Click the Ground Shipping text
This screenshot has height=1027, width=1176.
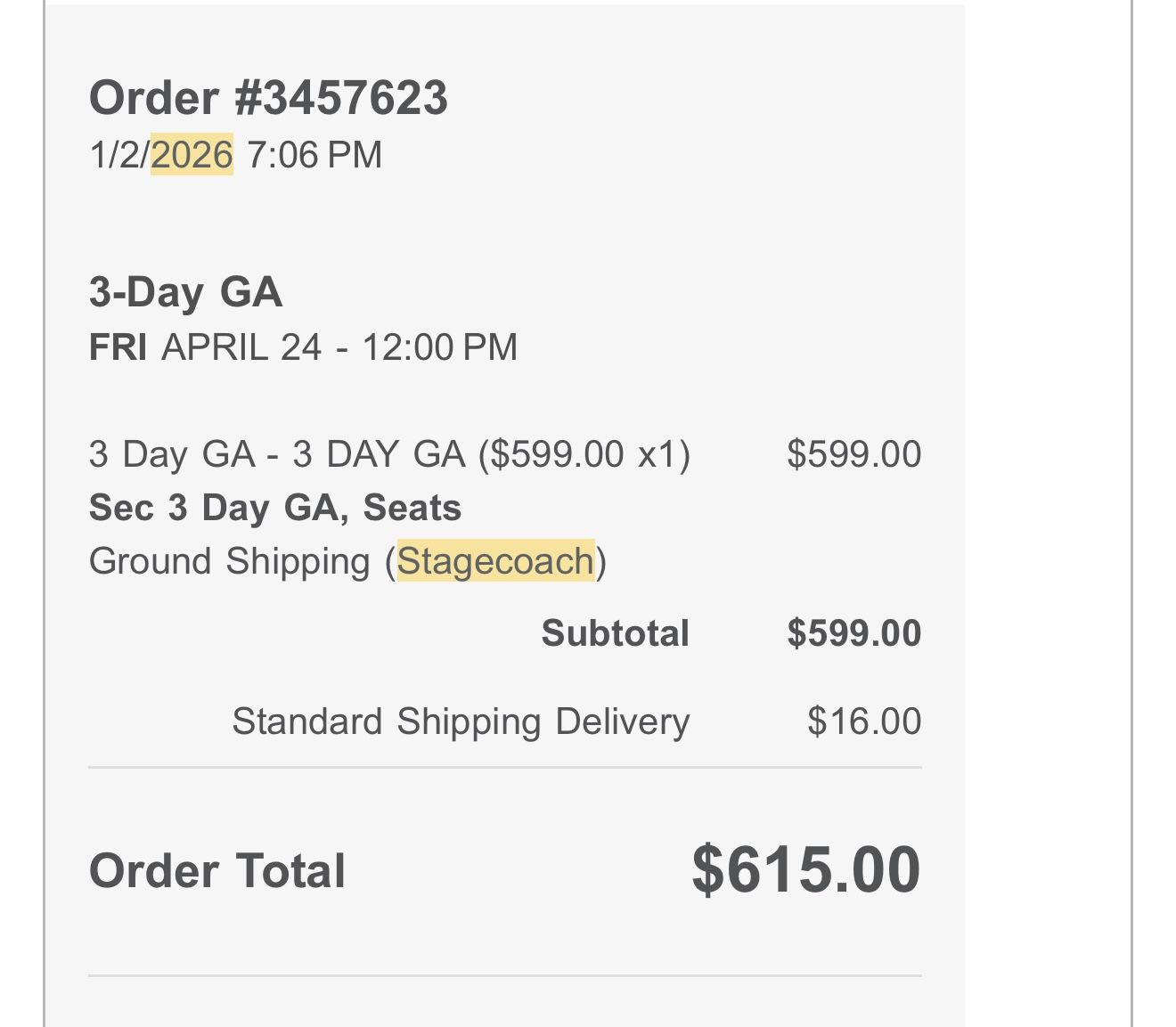point(229,561)
